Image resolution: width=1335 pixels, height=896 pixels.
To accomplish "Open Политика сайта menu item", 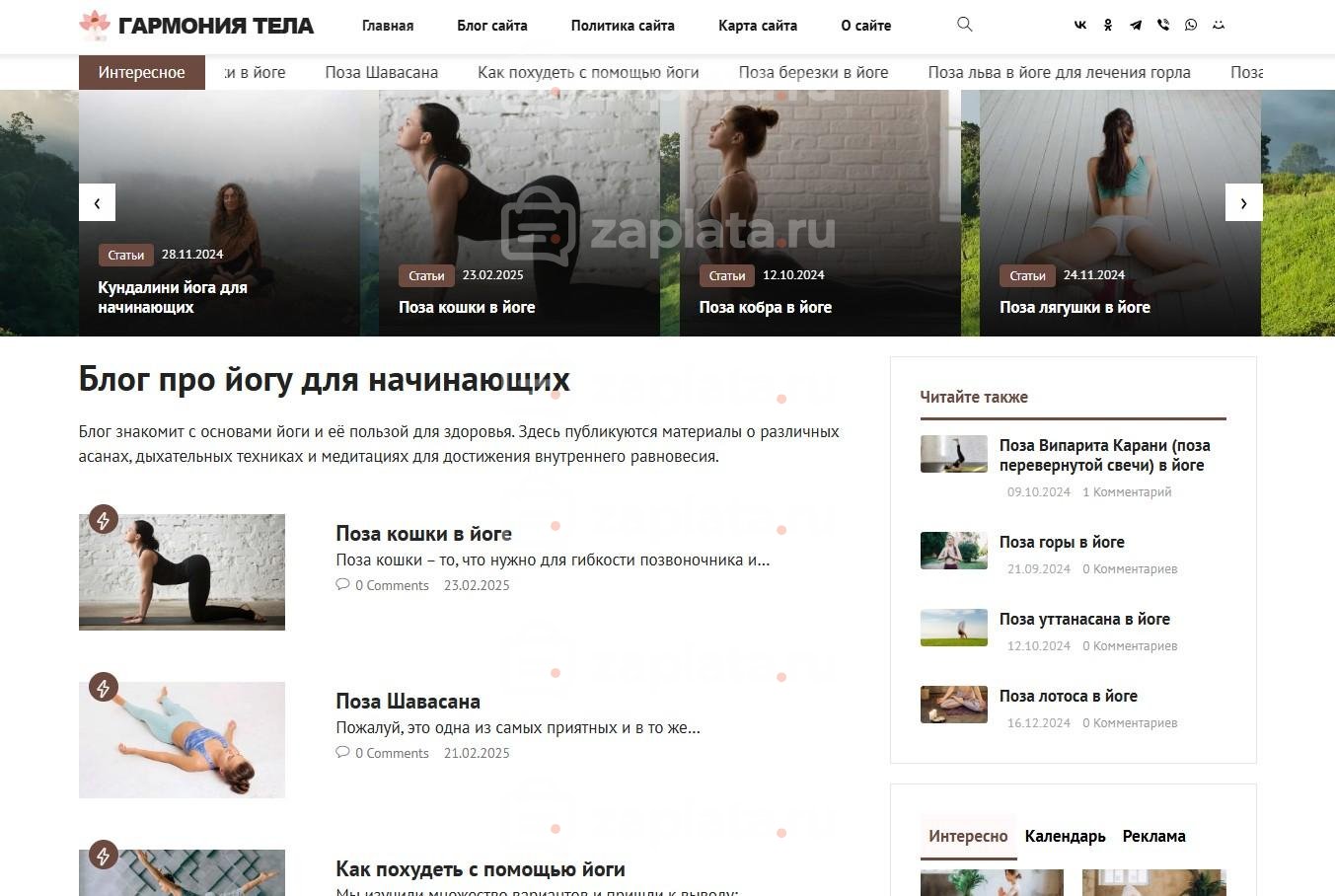I will (623, 26).
